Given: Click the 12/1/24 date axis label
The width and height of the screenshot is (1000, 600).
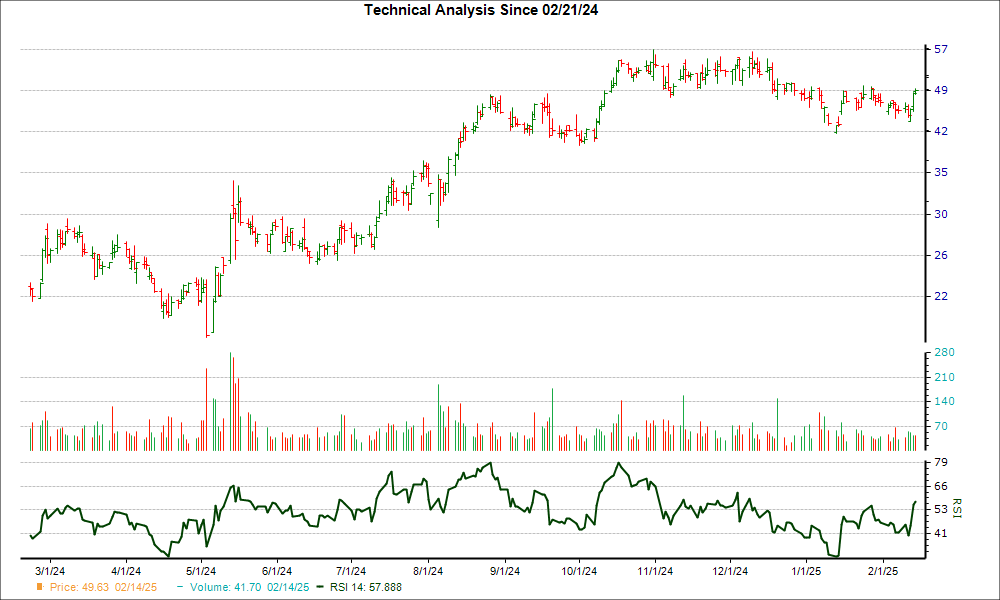Looking at the screenshot, I should tap(730, 571).
